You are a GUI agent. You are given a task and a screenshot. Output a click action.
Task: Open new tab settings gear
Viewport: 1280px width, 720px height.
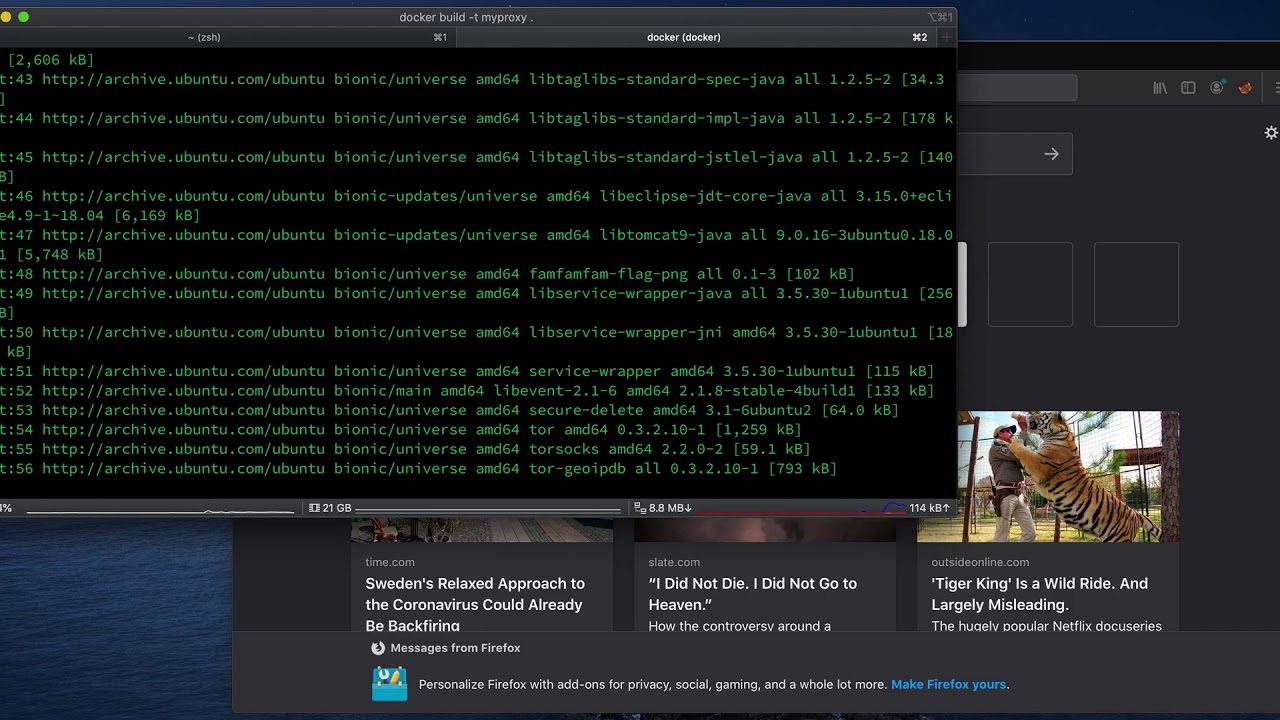click(1271, 133)
